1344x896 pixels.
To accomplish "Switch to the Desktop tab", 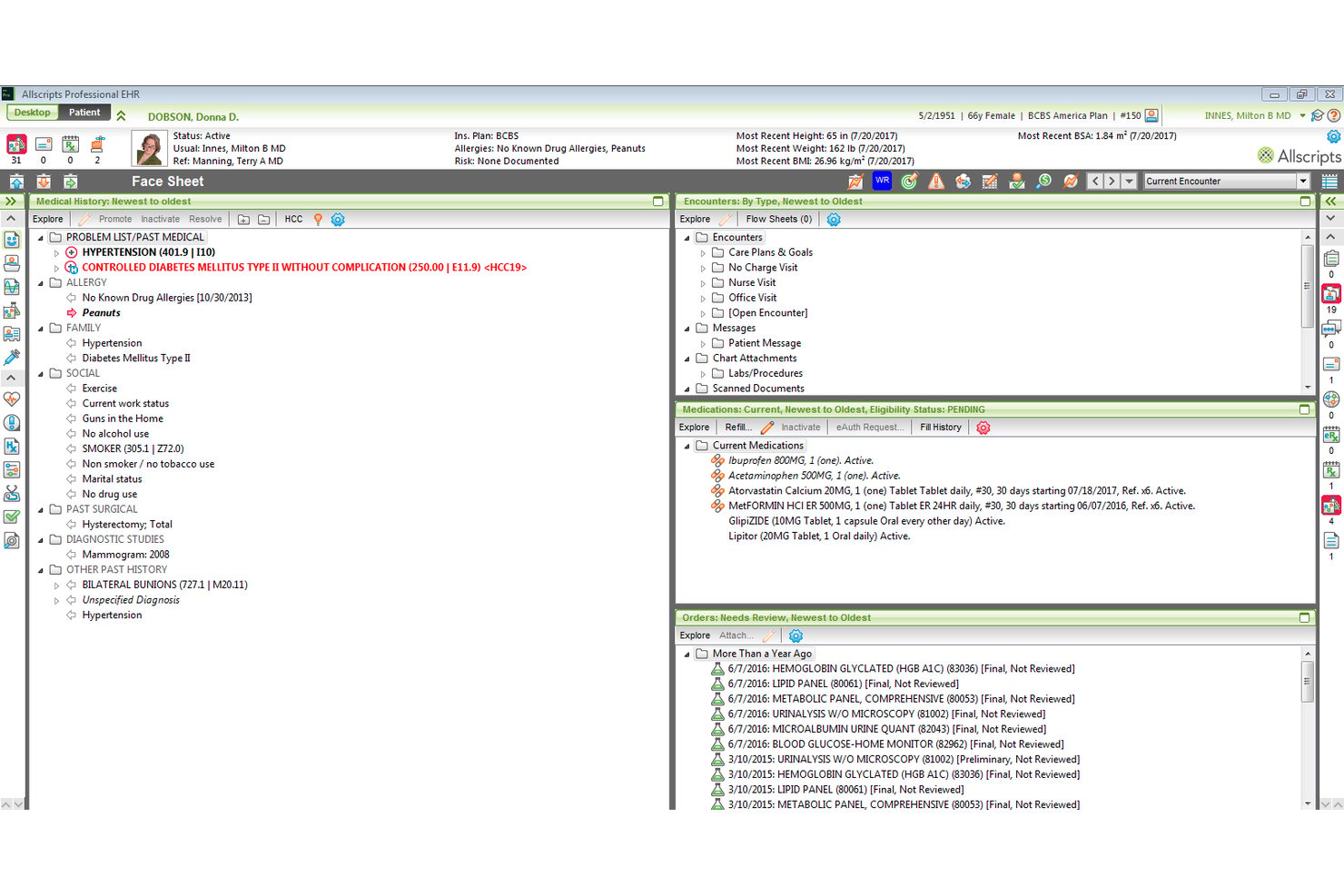I will click(x=32, y=113).
